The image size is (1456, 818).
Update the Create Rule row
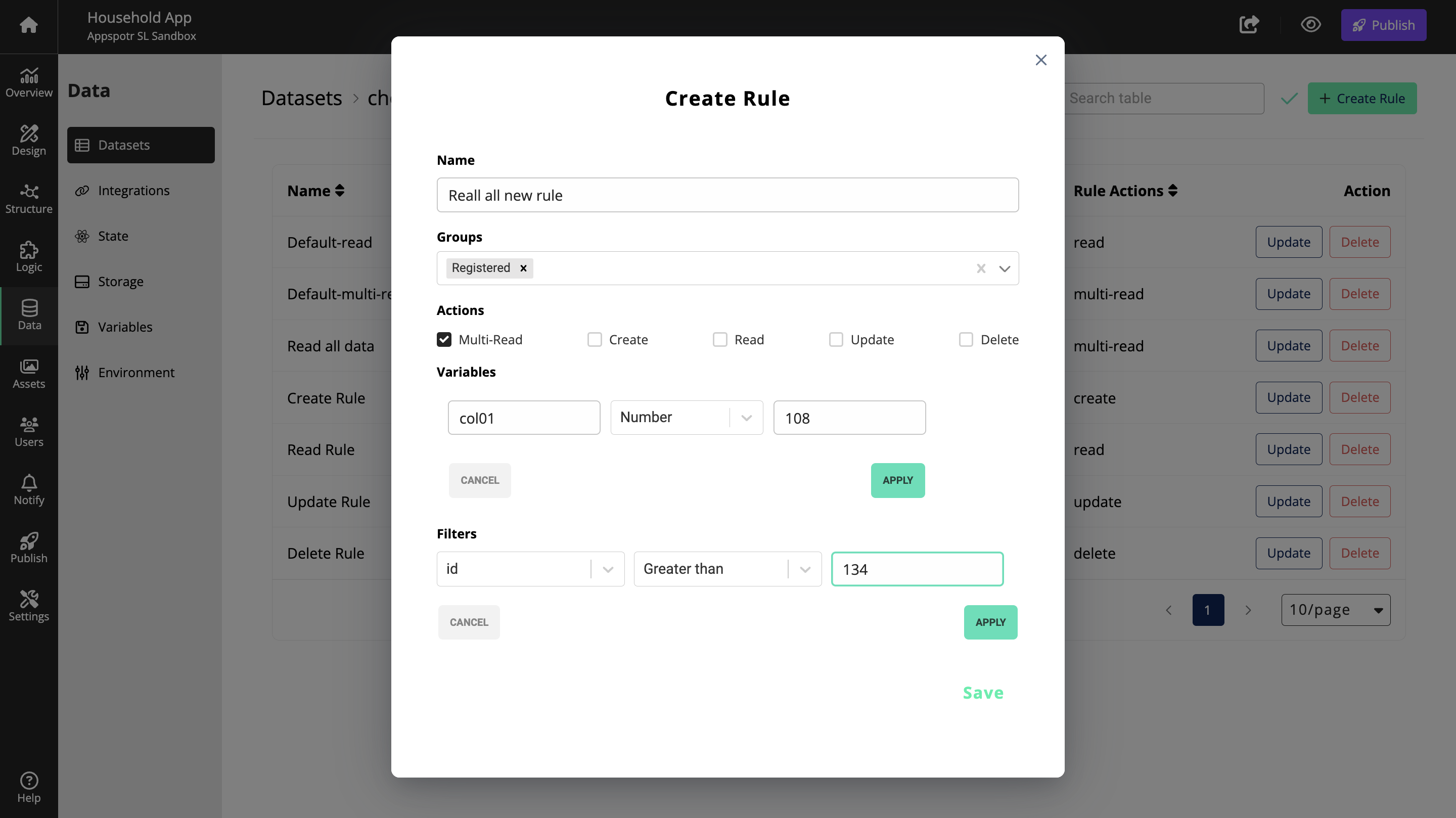click(x=1289, y=398)
